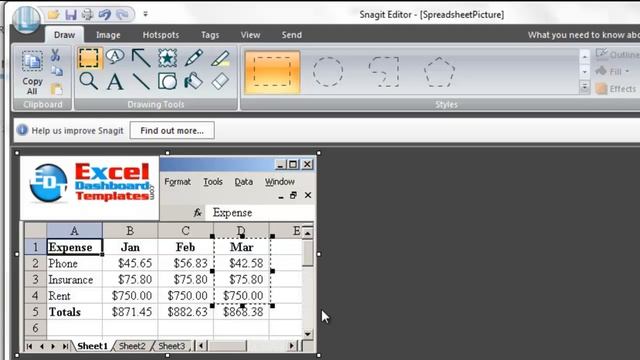Expand the full Styles gallery
640x360 pixels.
click(x=584, y=87)
